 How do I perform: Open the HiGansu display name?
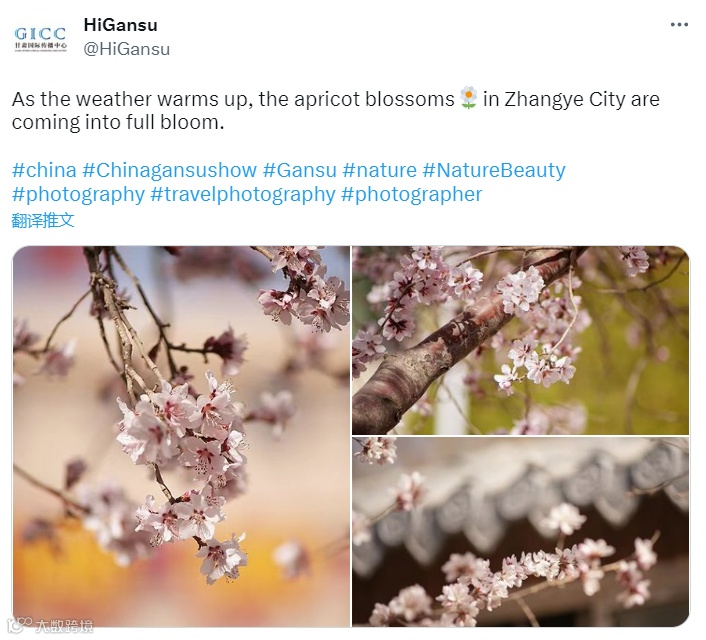[120, 25]
